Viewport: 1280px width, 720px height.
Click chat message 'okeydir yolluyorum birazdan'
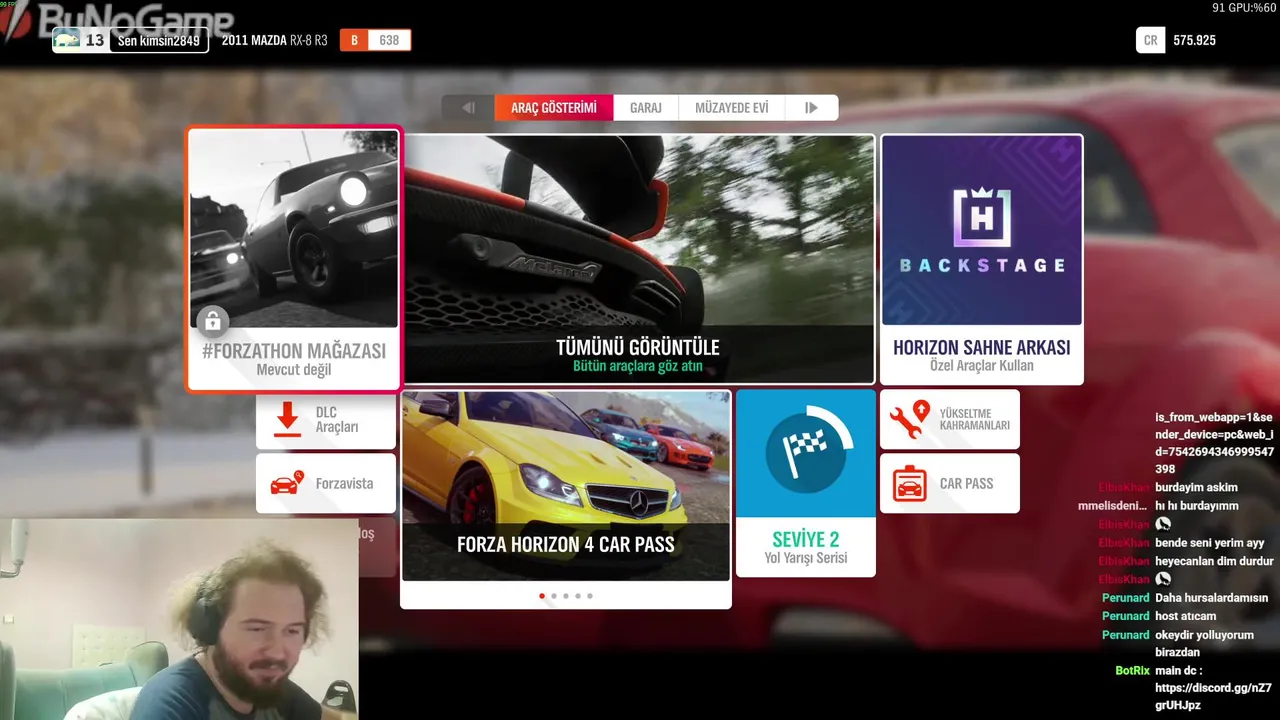click(1204, 643)
